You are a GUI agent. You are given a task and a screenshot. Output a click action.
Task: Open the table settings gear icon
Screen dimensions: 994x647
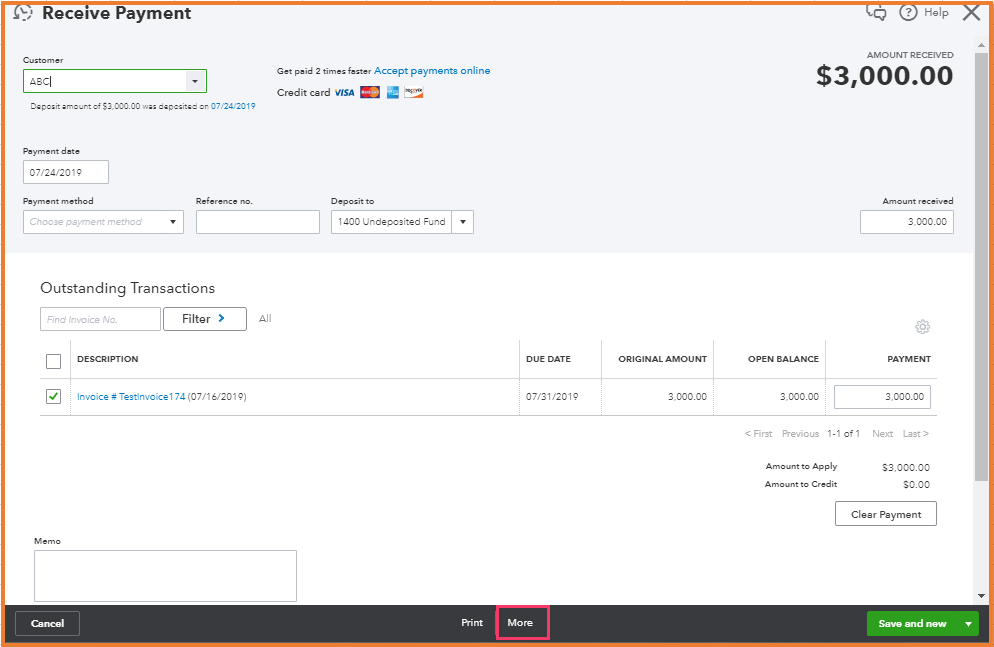point(922,326)
